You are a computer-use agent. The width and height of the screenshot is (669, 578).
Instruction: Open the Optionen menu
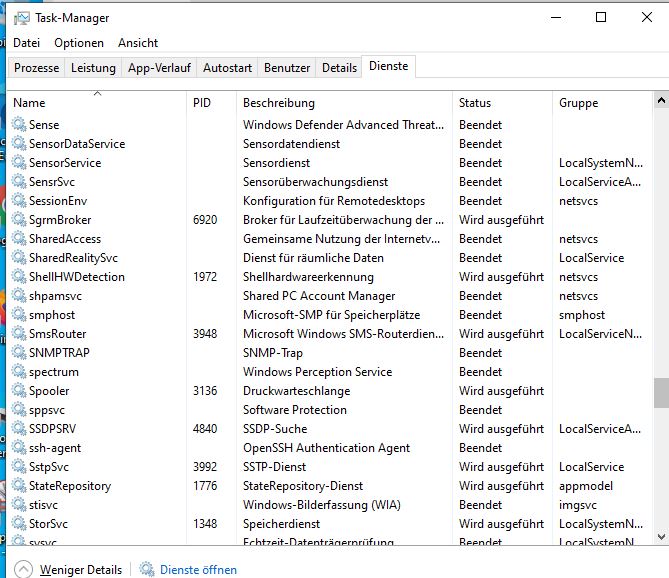tap(79, 43)
